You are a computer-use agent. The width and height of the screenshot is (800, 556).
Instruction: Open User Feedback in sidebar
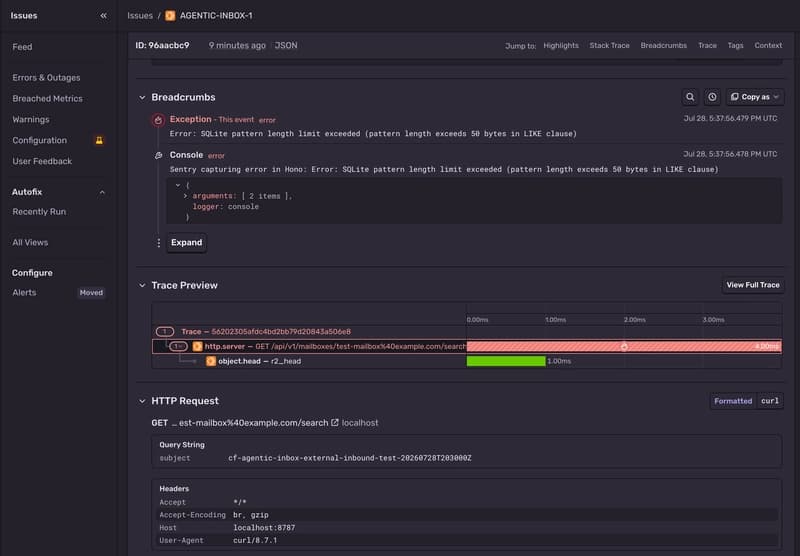[x=42, y=161]
